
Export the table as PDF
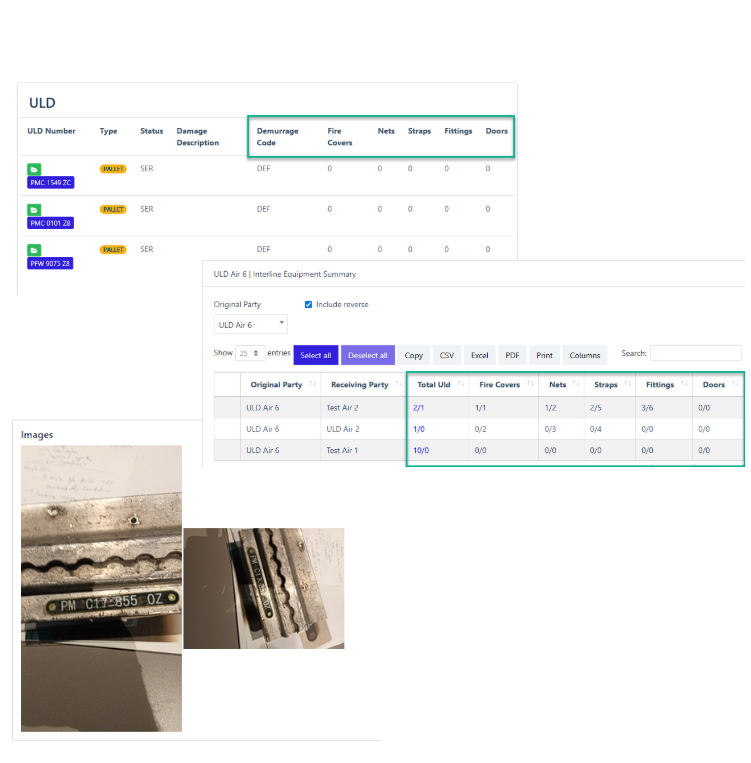512,355
